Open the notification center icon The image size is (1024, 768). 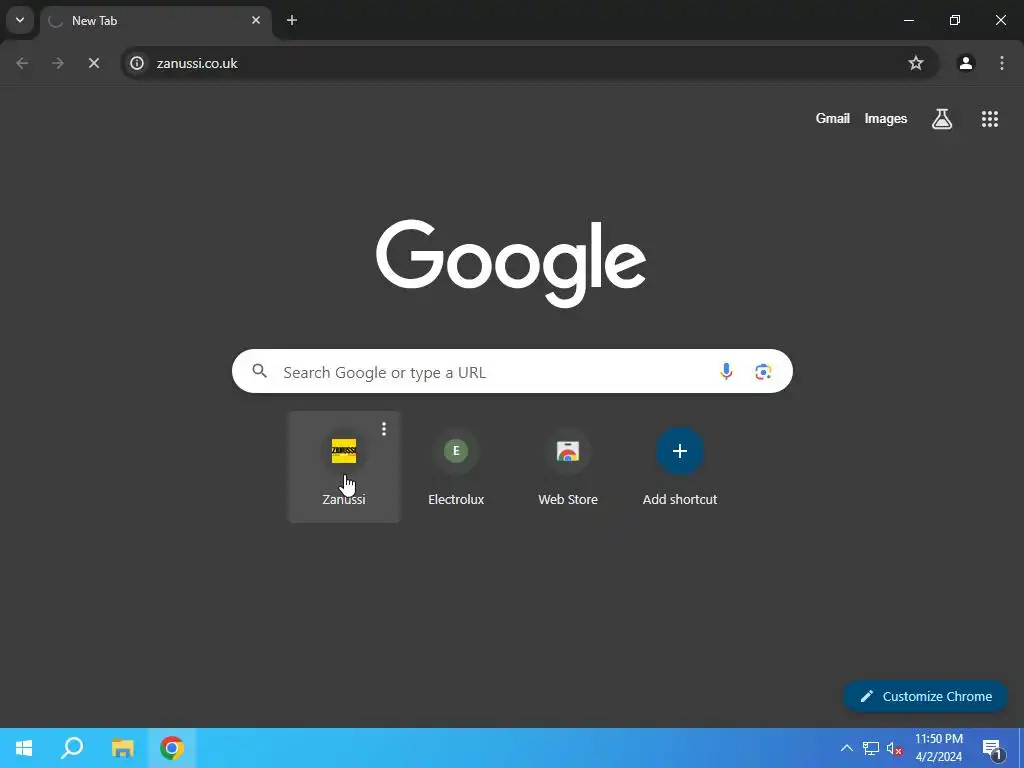coord(993,748)
